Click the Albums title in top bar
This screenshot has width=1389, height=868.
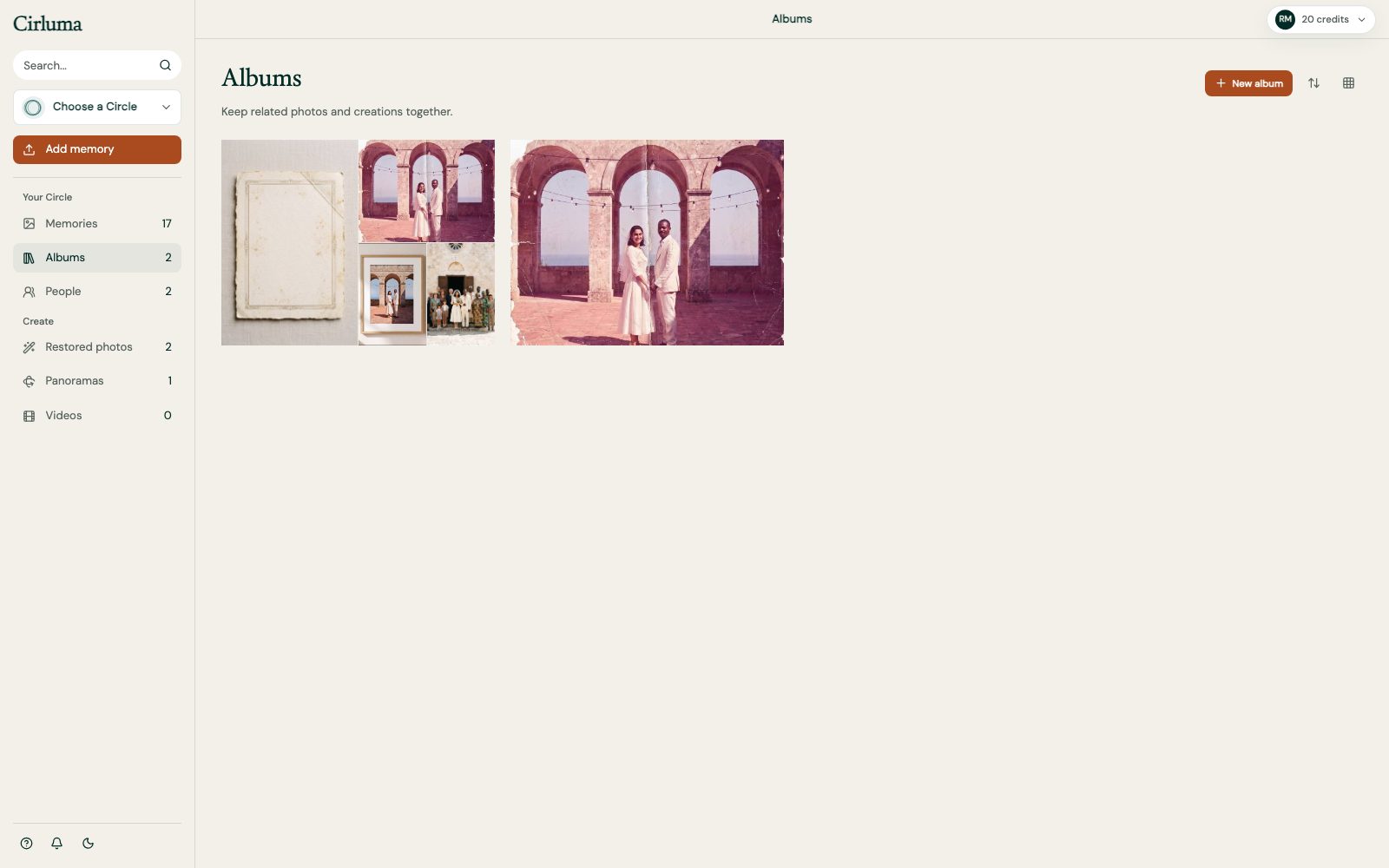tap(792, 19)
